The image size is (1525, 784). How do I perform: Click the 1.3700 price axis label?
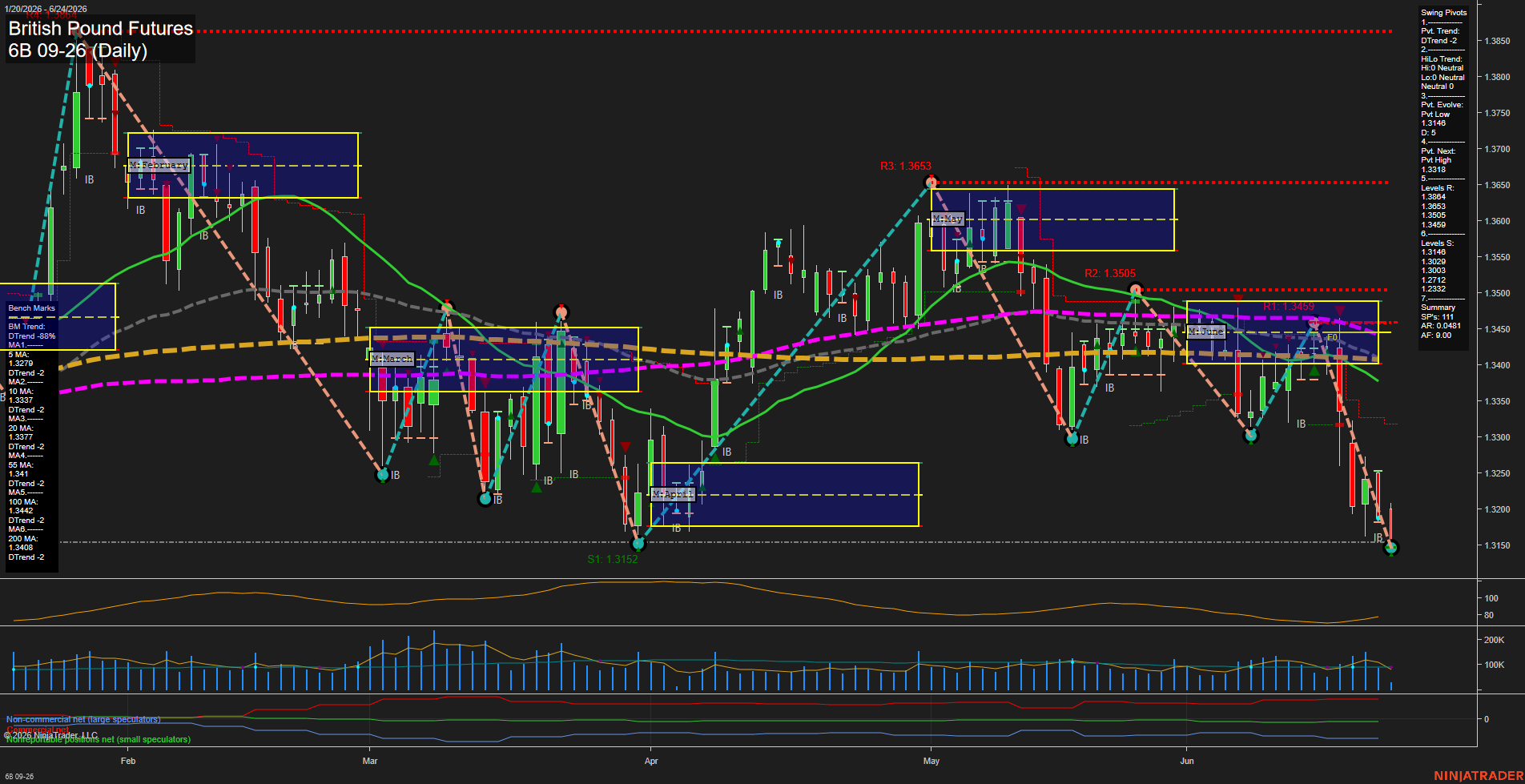(1497, 150)
